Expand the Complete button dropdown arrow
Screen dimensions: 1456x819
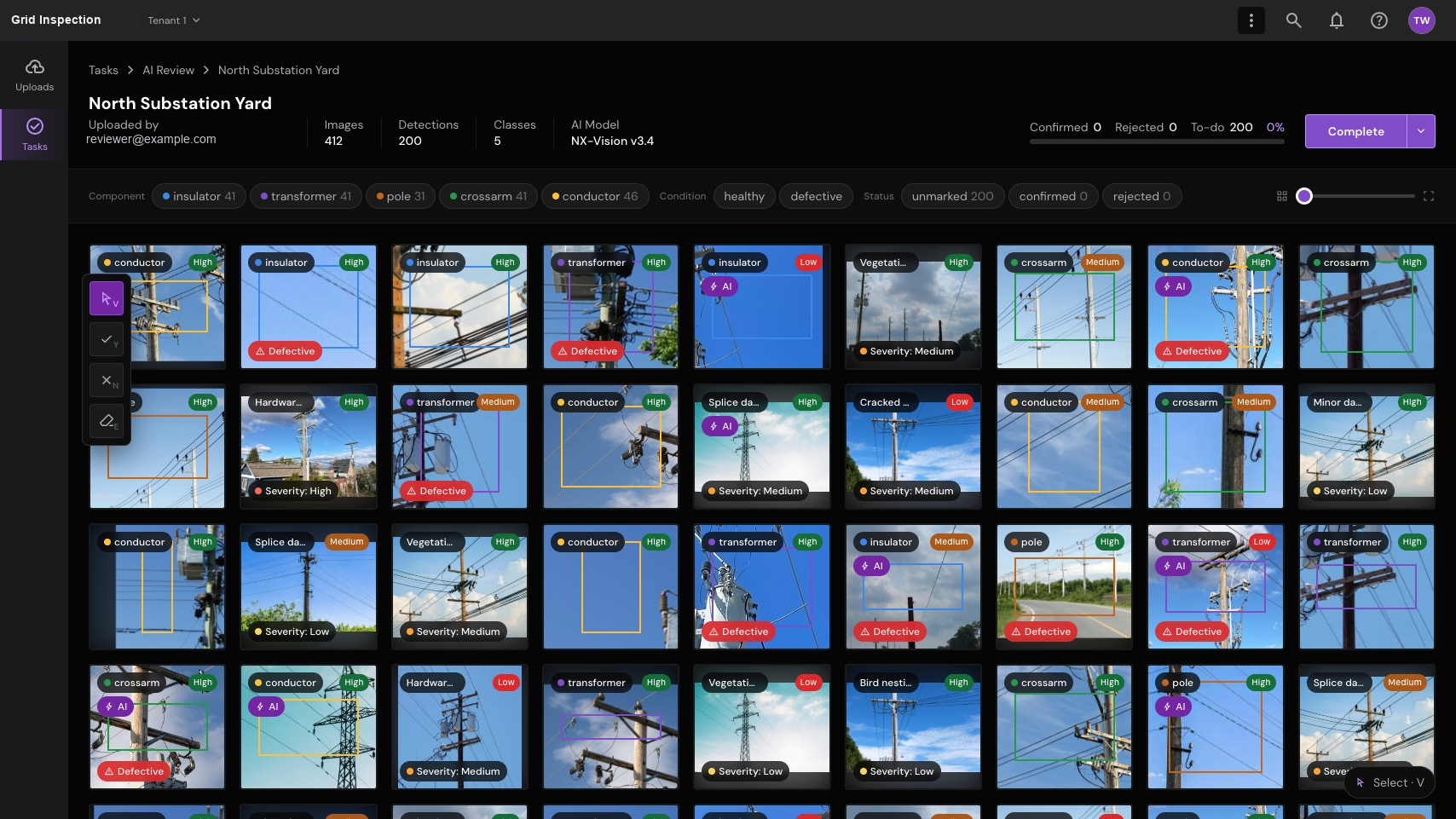[x=1421, y=131]
